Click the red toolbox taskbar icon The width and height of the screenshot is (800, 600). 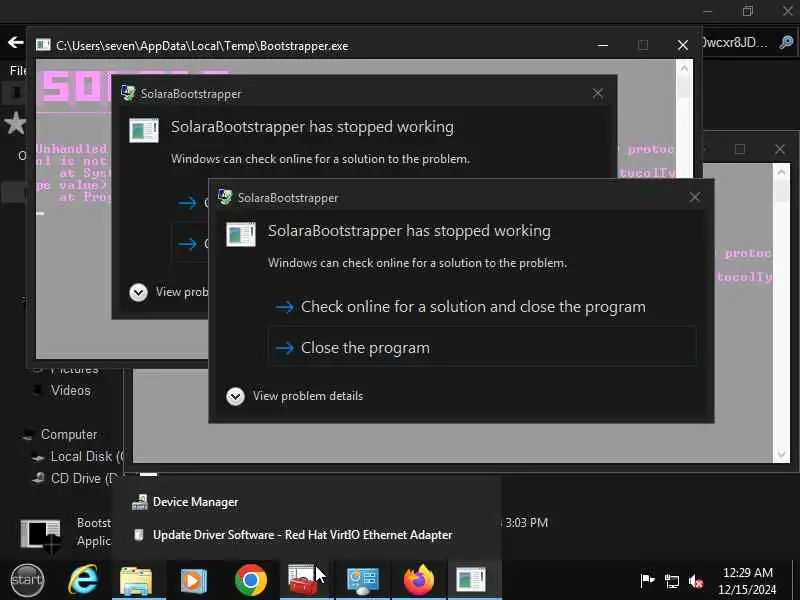click(302, 580)
